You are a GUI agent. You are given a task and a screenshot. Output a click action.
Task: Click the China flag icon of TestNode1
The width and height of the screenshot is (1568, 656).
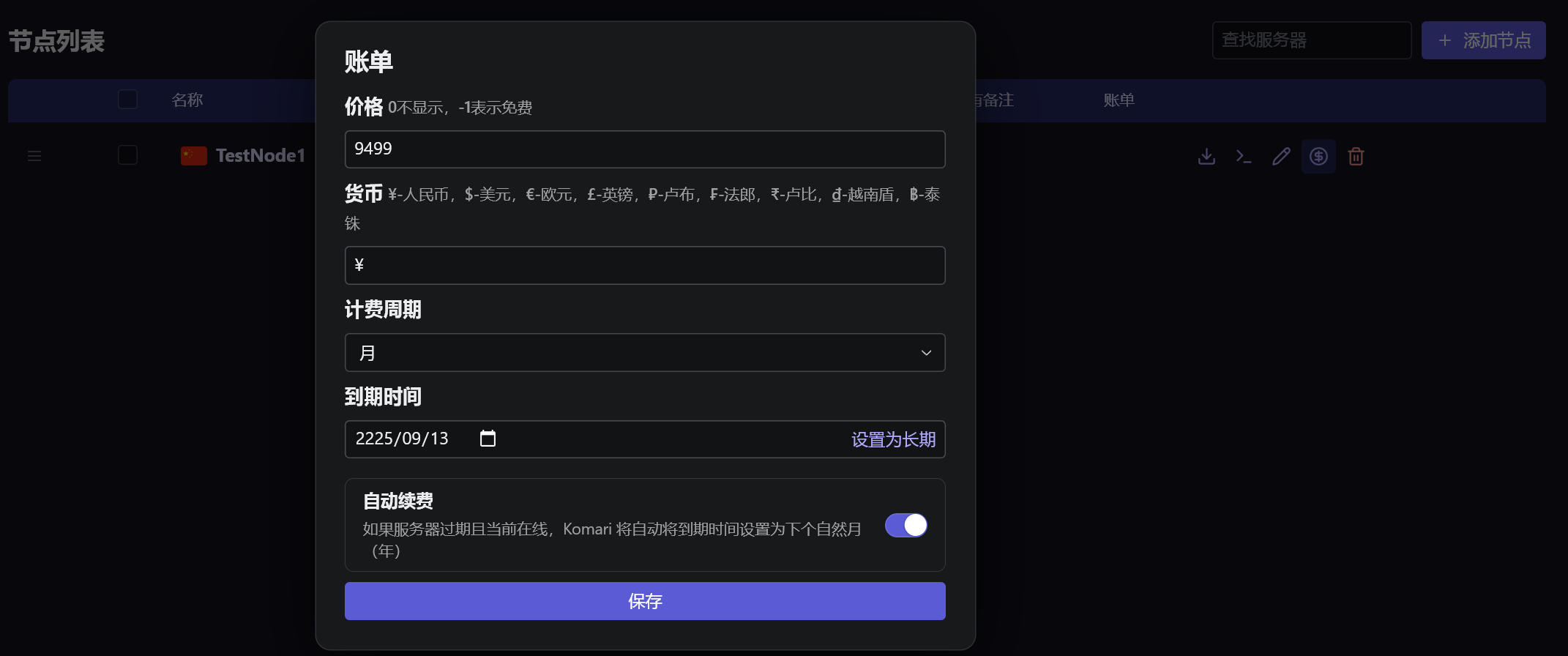click(x=194, y=156)
